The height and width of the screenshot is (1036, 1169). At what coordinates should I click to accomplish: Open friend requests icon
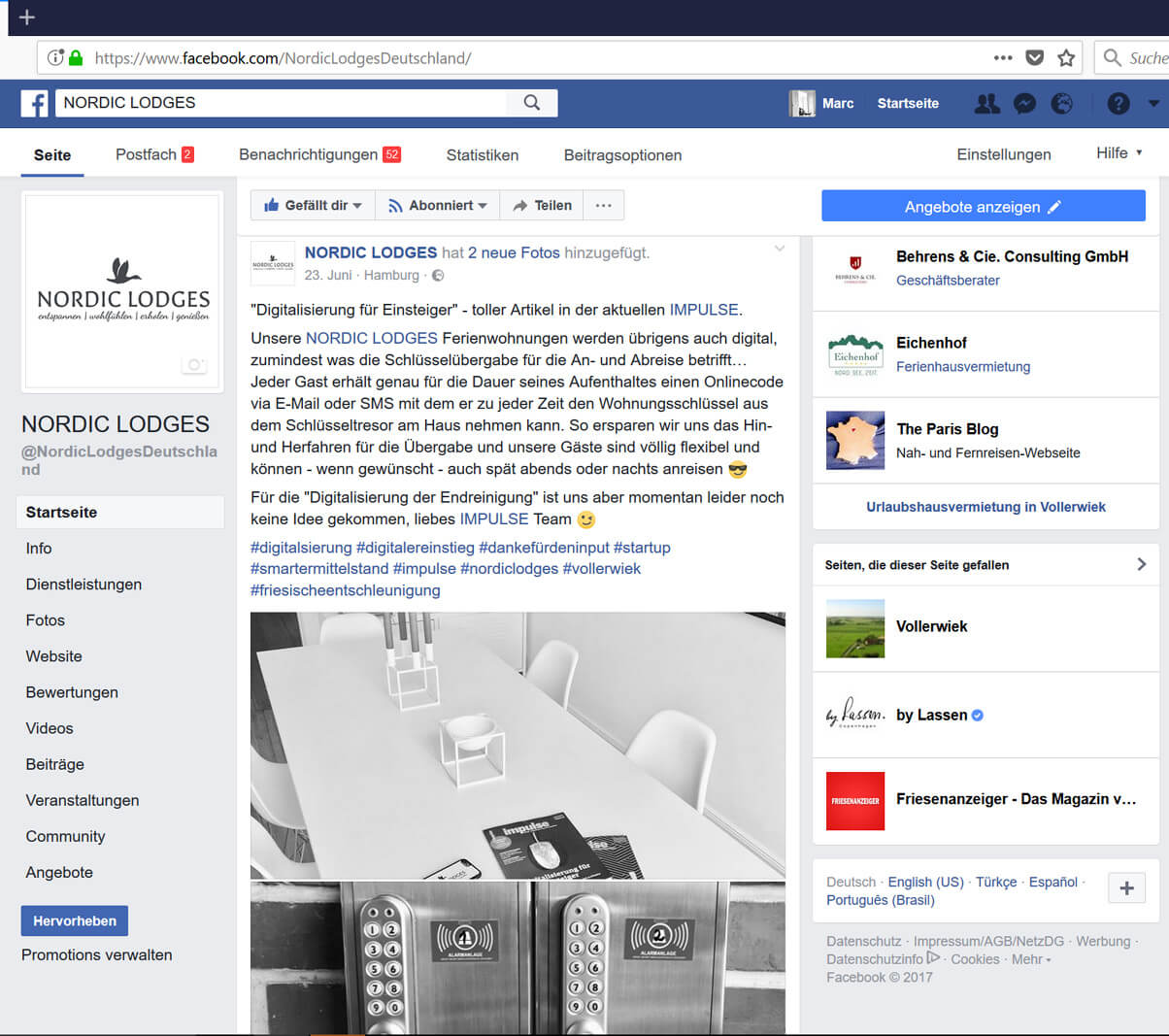(x=986, y=103)
